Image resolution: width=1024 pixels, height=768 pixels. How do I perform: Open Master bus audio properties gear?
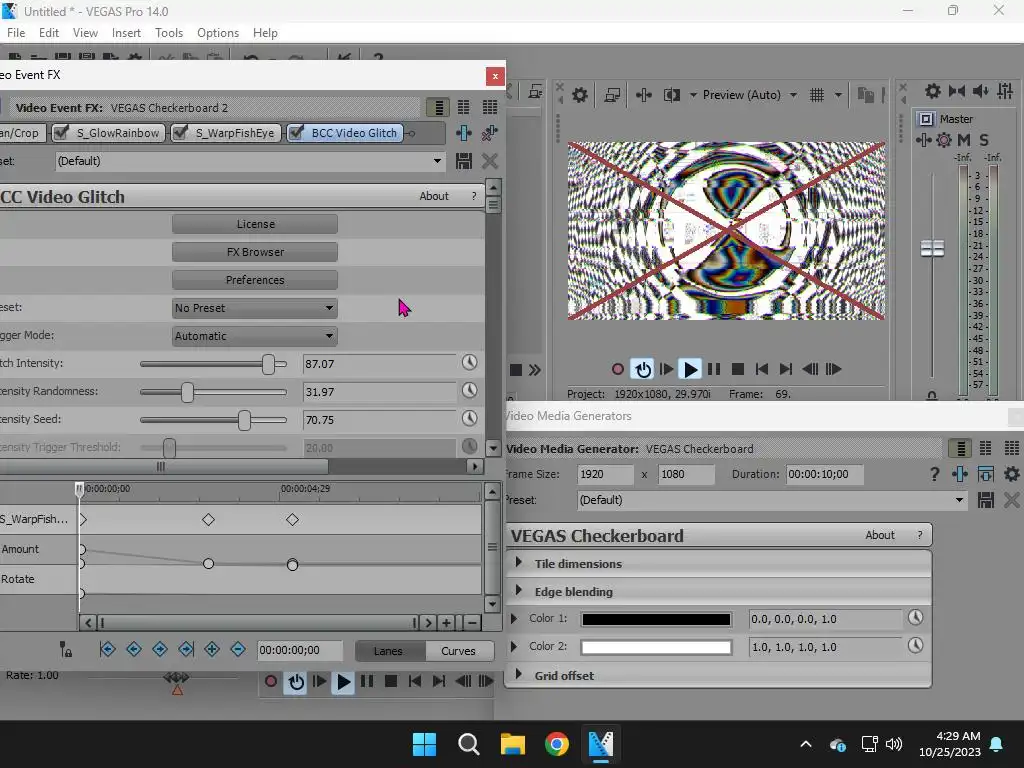(x=933, y=91)
